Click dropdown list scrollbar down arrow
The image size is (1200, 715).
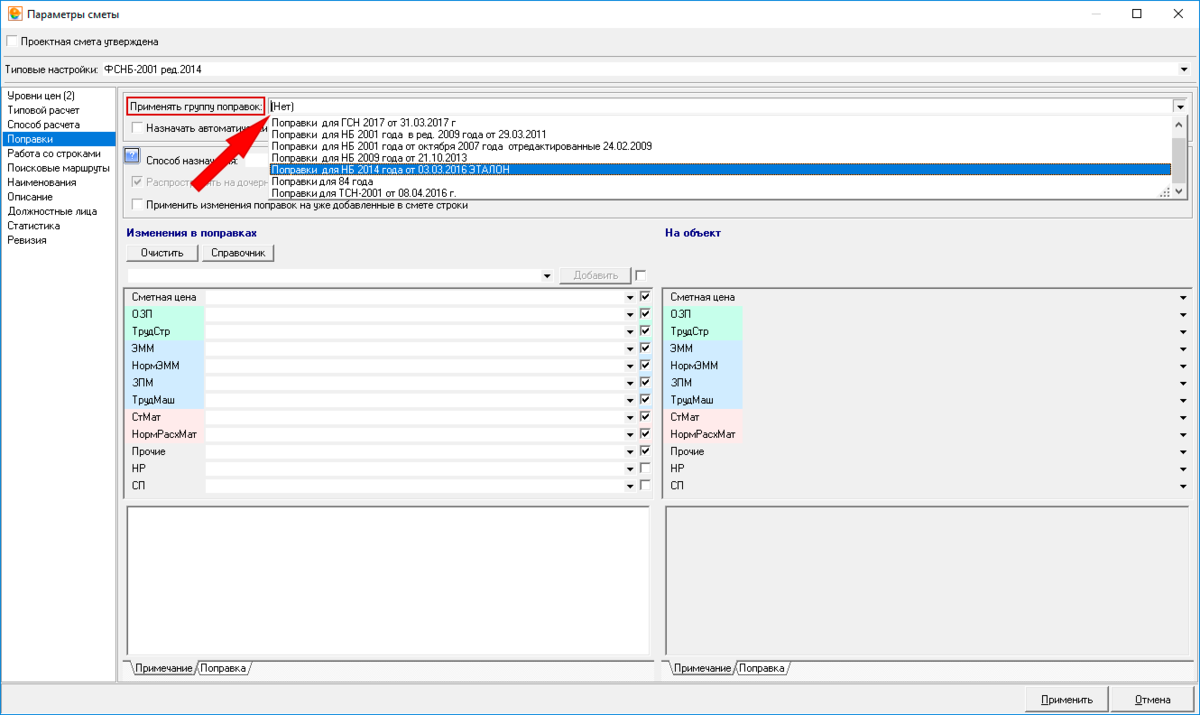[1179, 192]
